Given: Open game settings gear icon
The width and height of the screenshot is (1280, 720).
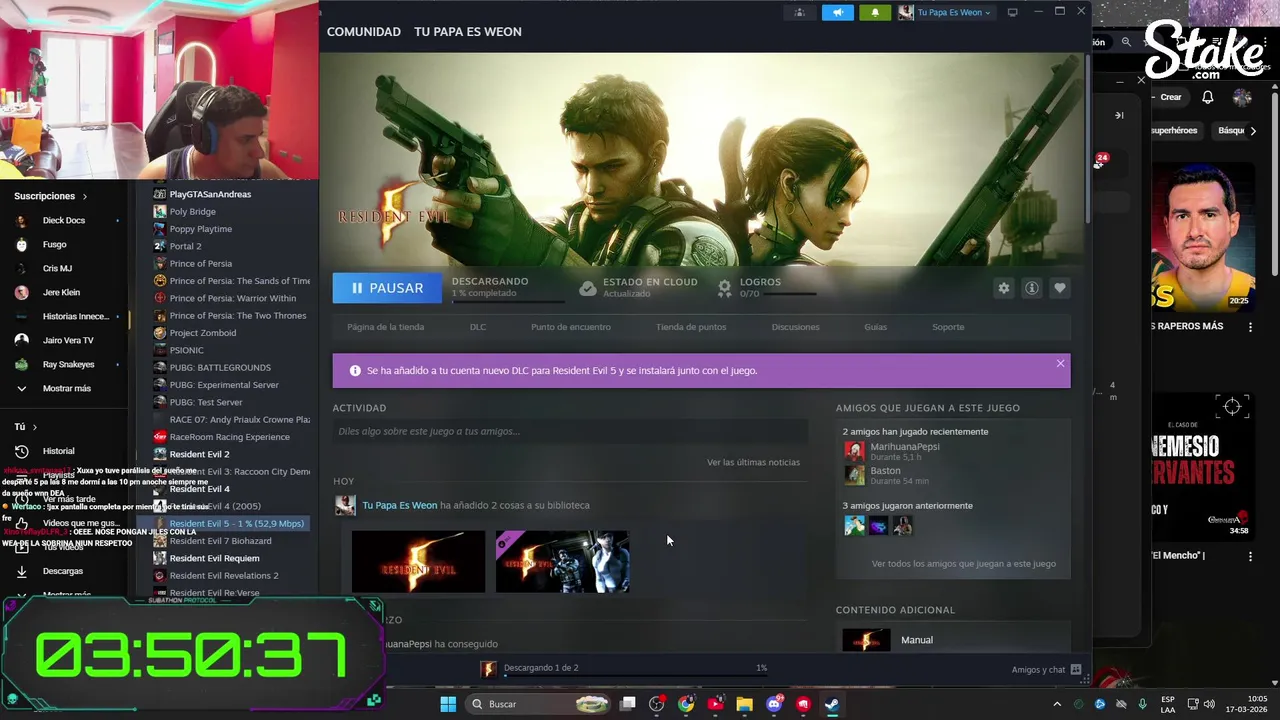Looking at the screenshot, I should click(1004, 288).
